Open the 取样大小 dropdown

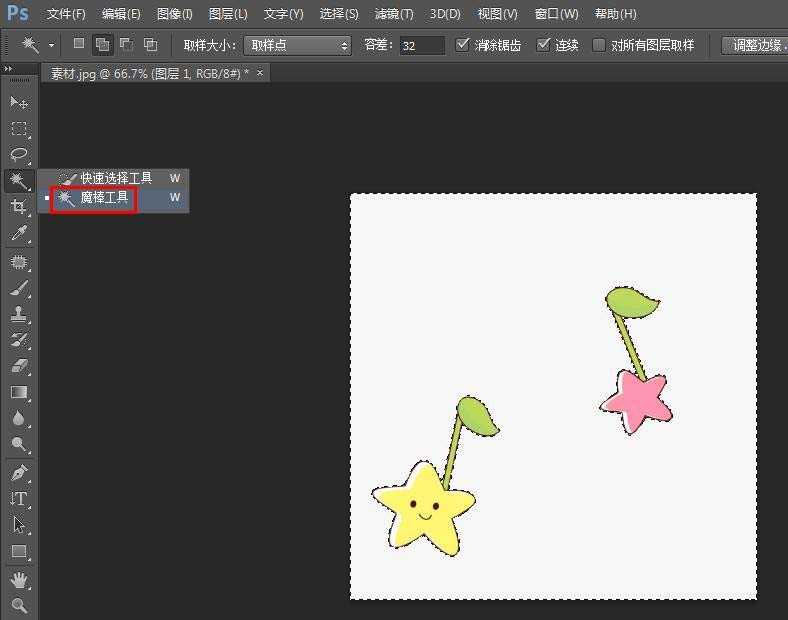(x=298, y=46)
